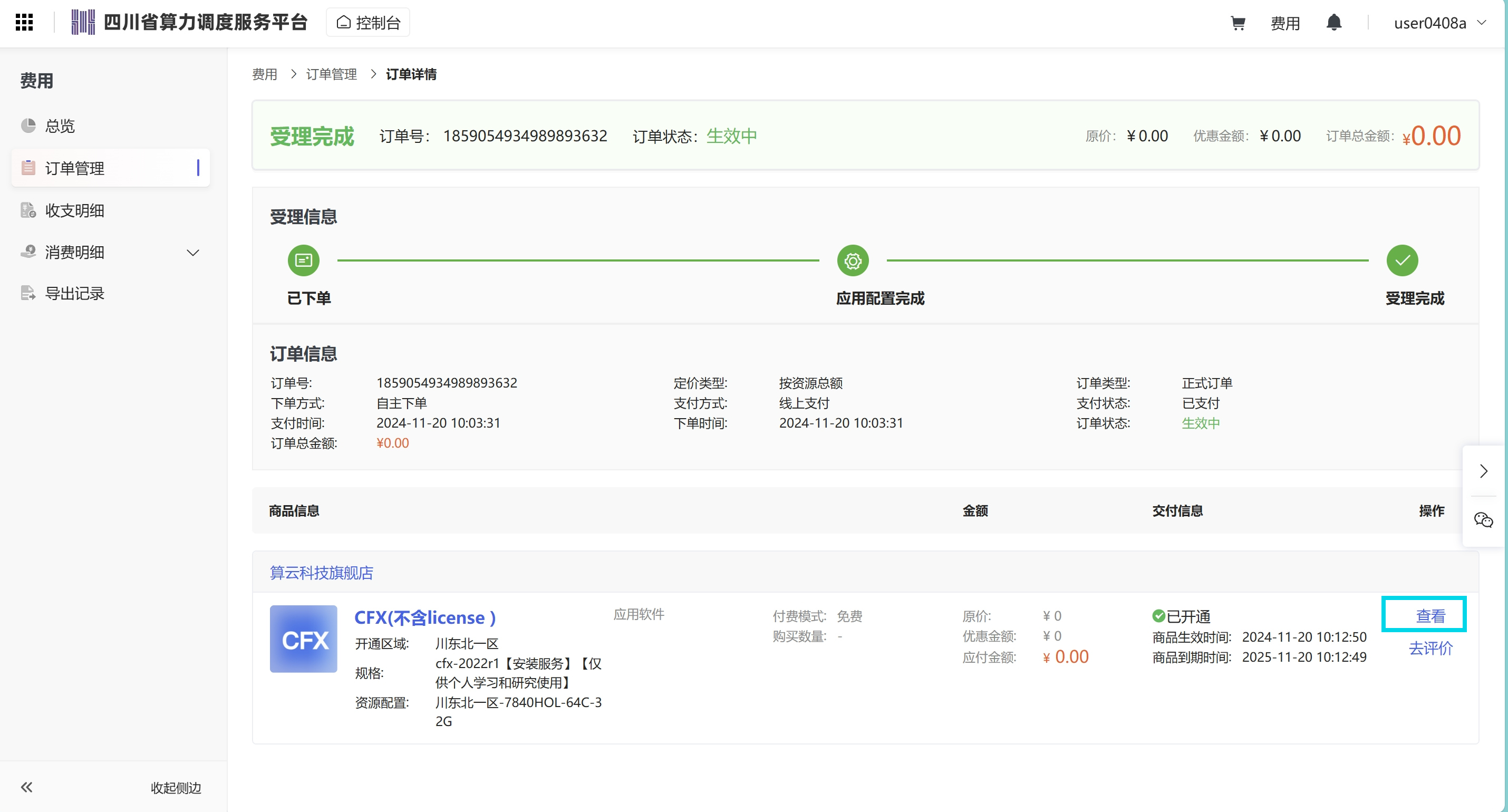1508x812 pixels.
Task: Click the order management clipboard icon
Action: pyautogui.click(x=28, y=168)
